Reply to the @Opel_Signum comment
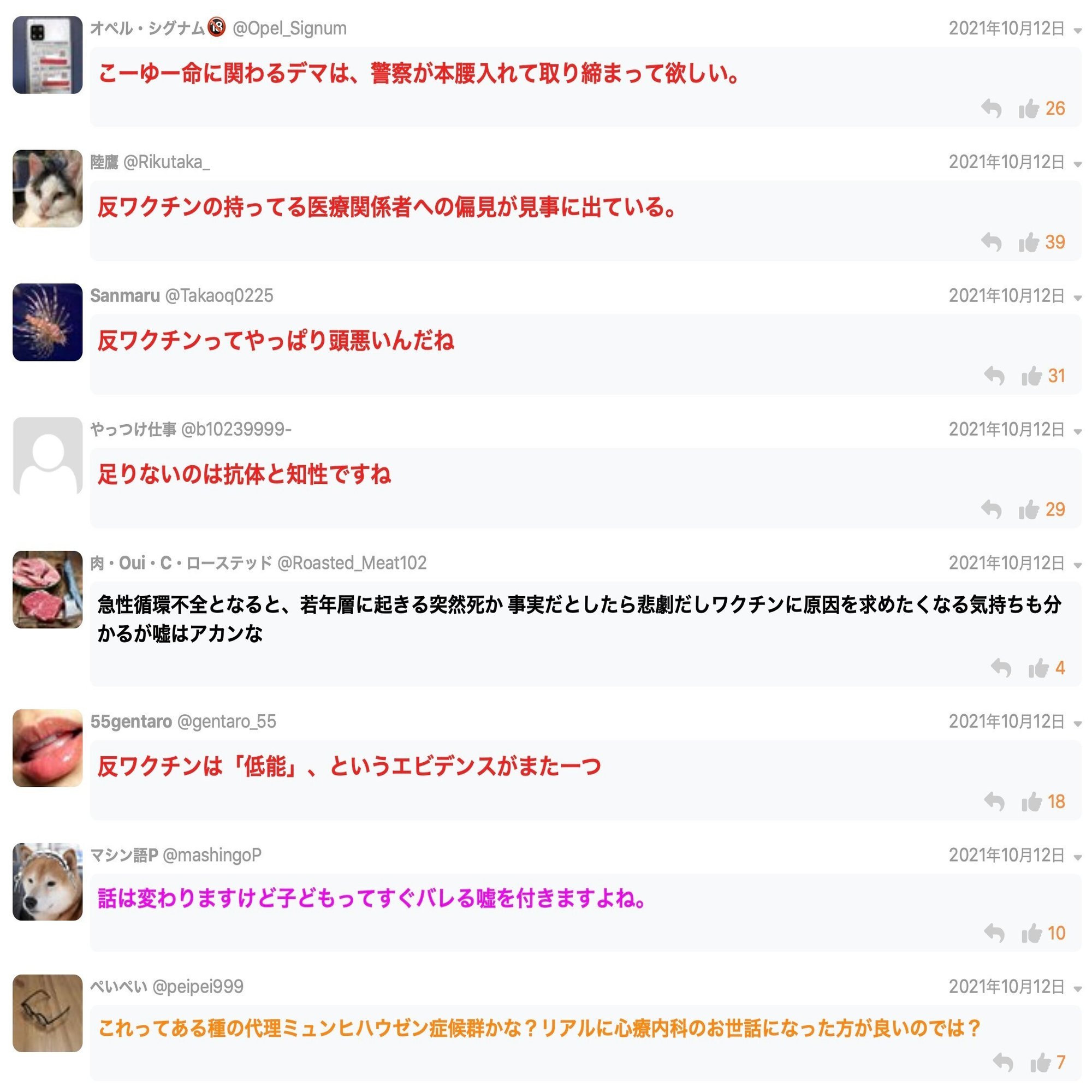The image size is (1092, 1092). coord(991,109)
